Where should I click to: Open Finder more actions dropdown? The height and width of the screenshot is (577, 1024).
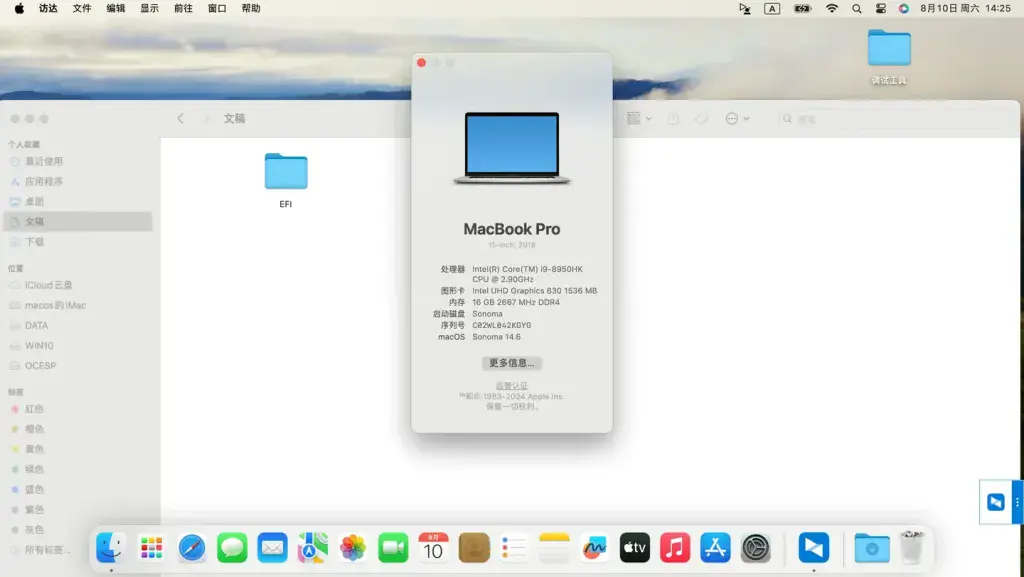point(737,118)
